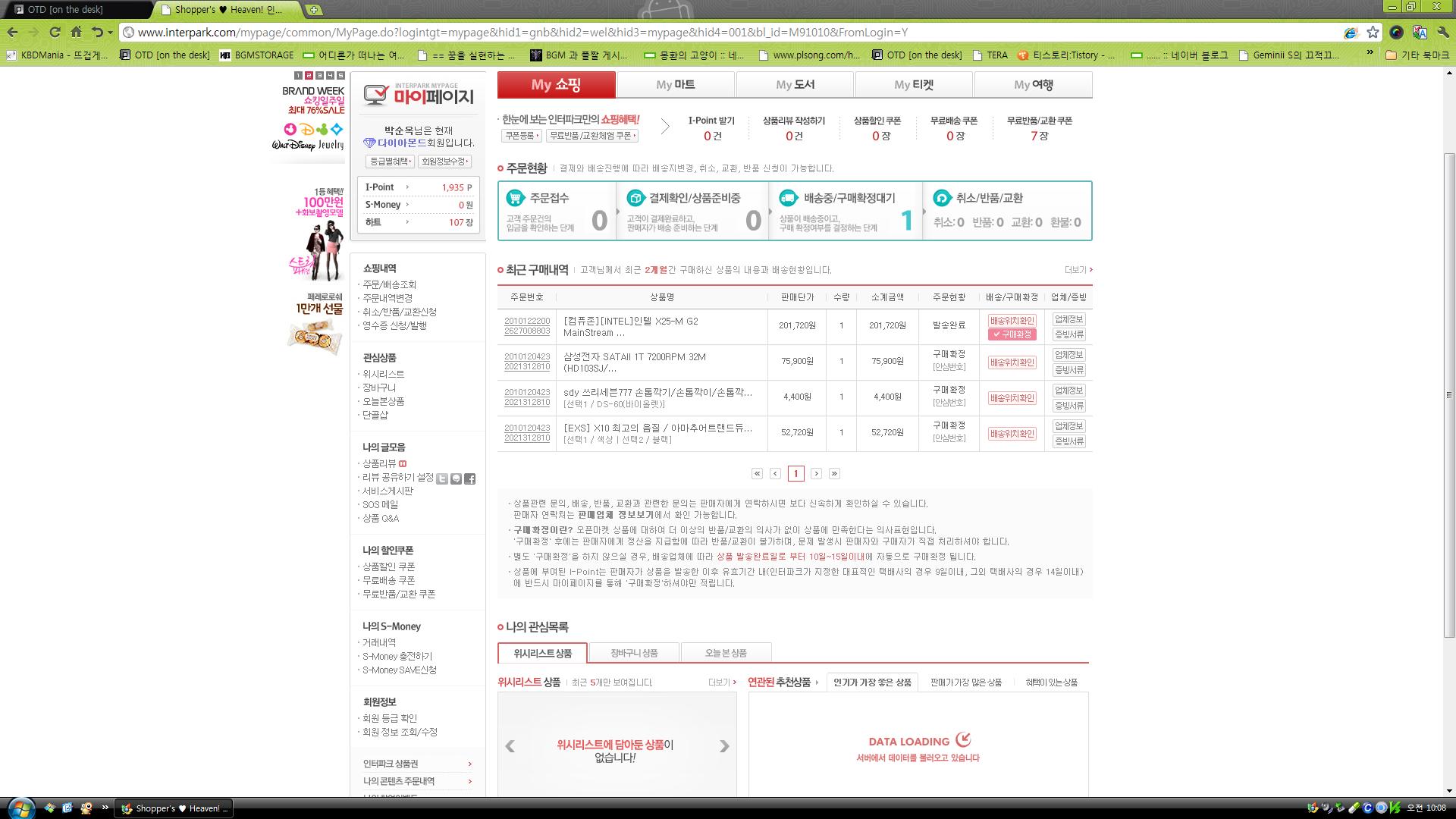Click the 취소/반품/교환 return icon
Viewport: 1456px width, 819px height.
[942, 198]
